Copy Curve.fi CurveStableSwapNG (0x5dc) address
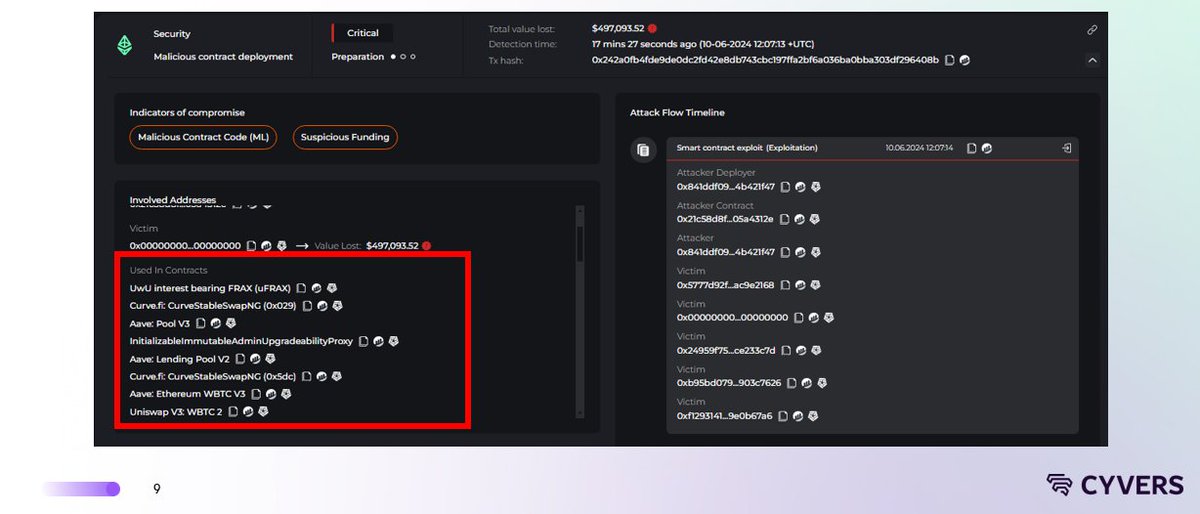Viewport: 1200px width, 514px height. [307, 376]
